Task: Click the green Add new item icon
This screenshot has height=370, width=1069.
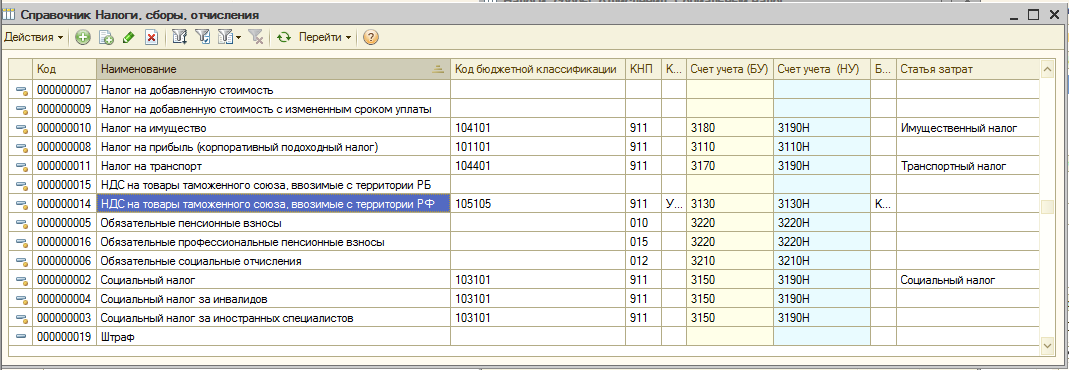Action: 82,38
